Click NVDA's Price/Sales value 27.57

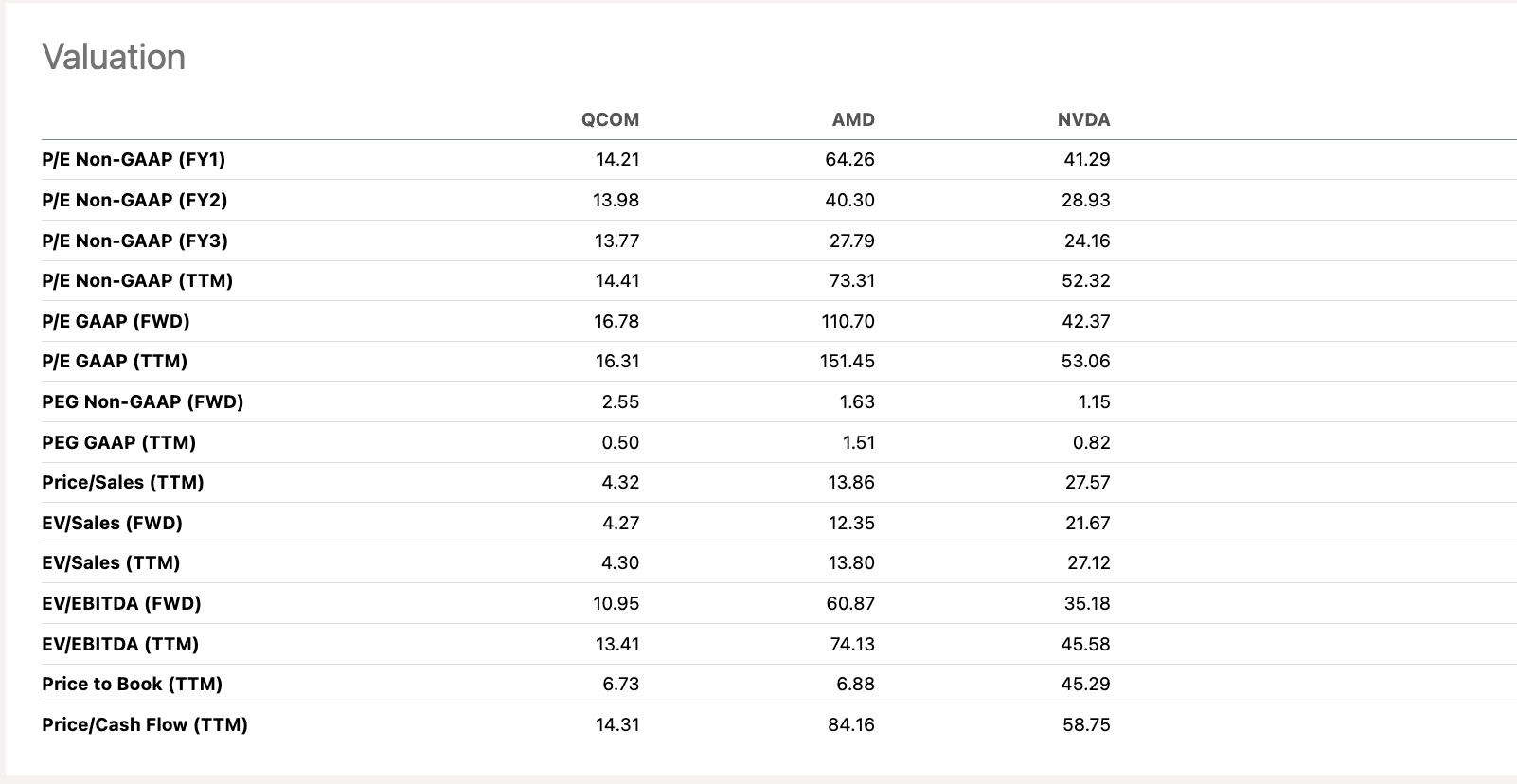[1087, 483]
